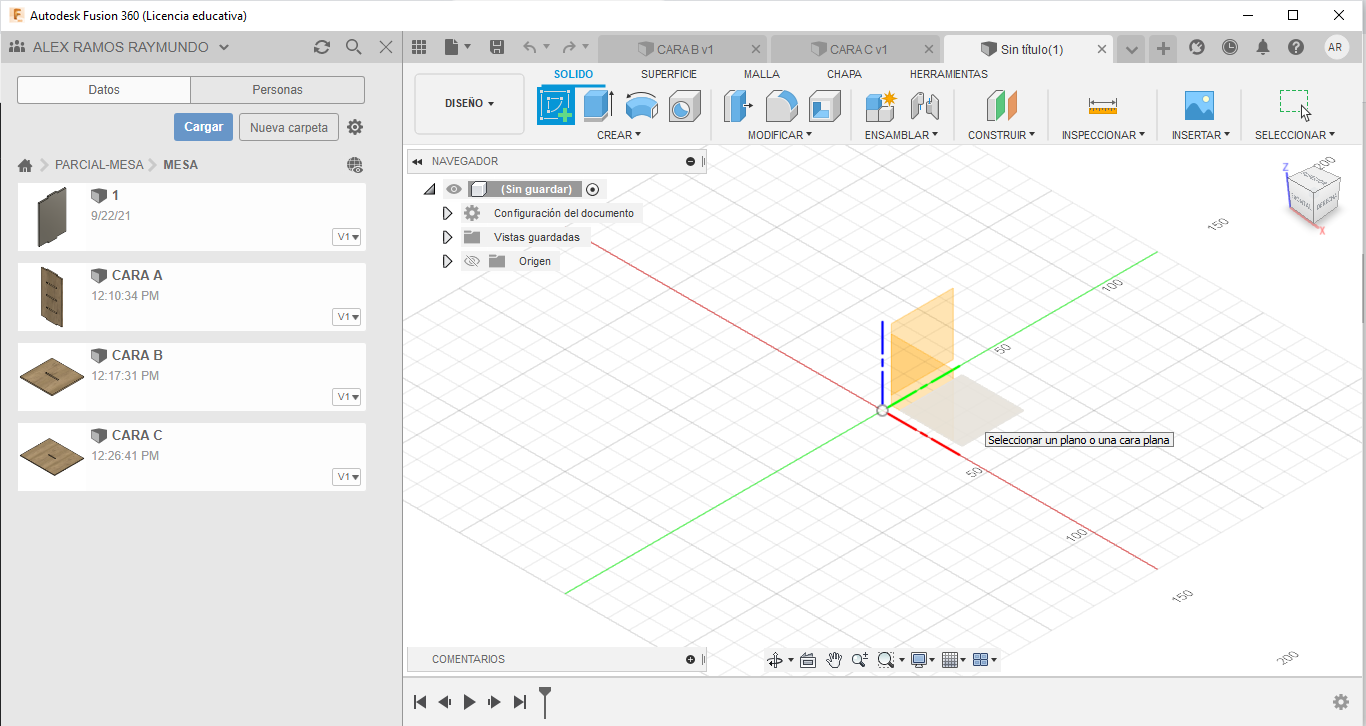Show the hidden Origen folder
This screenshot has height=726, width=1366.
click(x=472, y=261)
